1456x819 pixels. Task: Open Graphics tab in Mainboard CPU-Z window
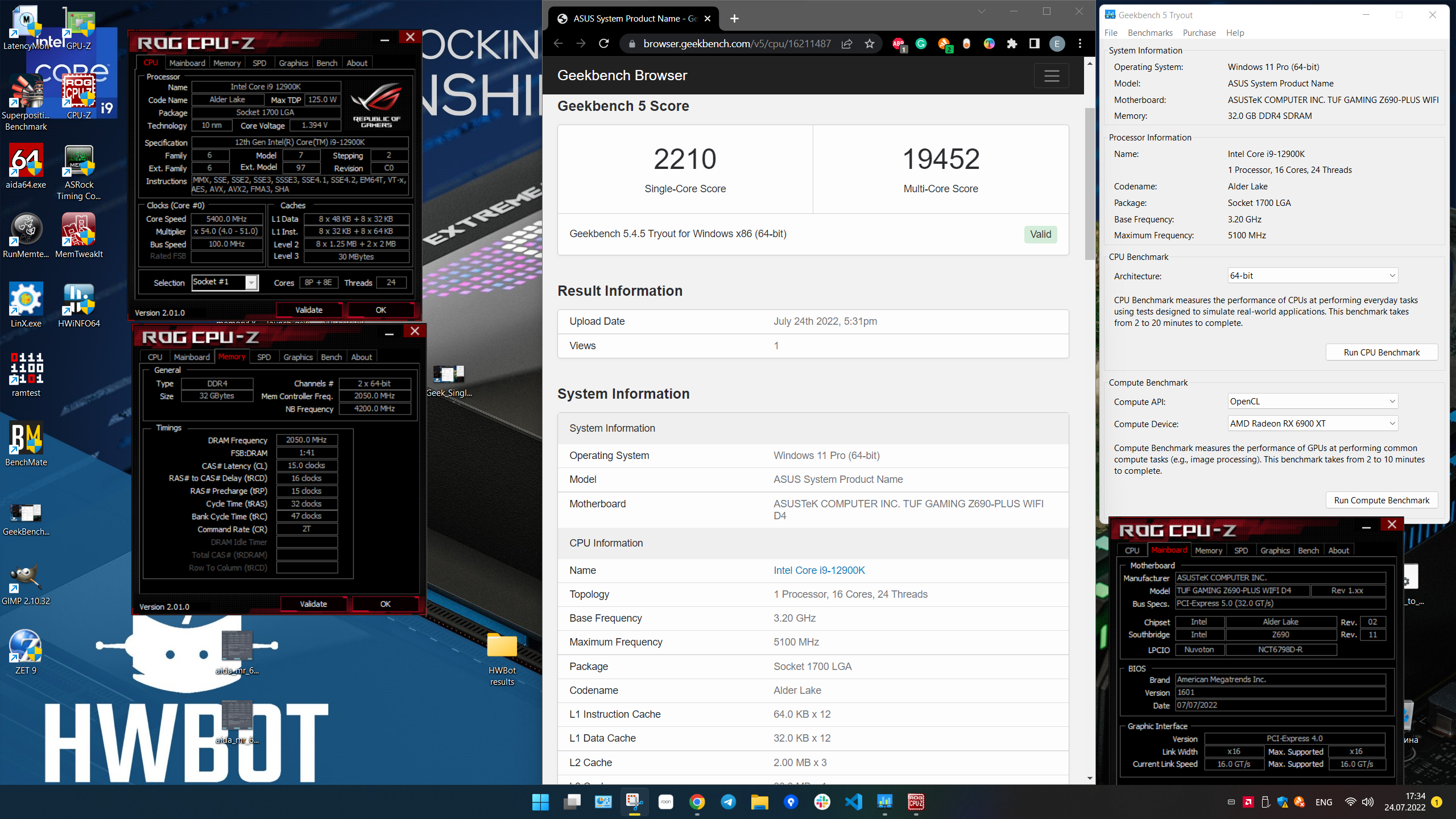[x=1275, y=551]
